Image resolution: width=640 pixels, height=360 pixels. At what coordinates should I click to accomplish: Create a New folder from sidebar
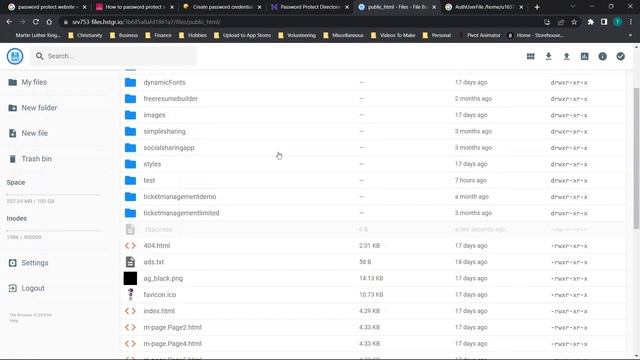(33, 108)
